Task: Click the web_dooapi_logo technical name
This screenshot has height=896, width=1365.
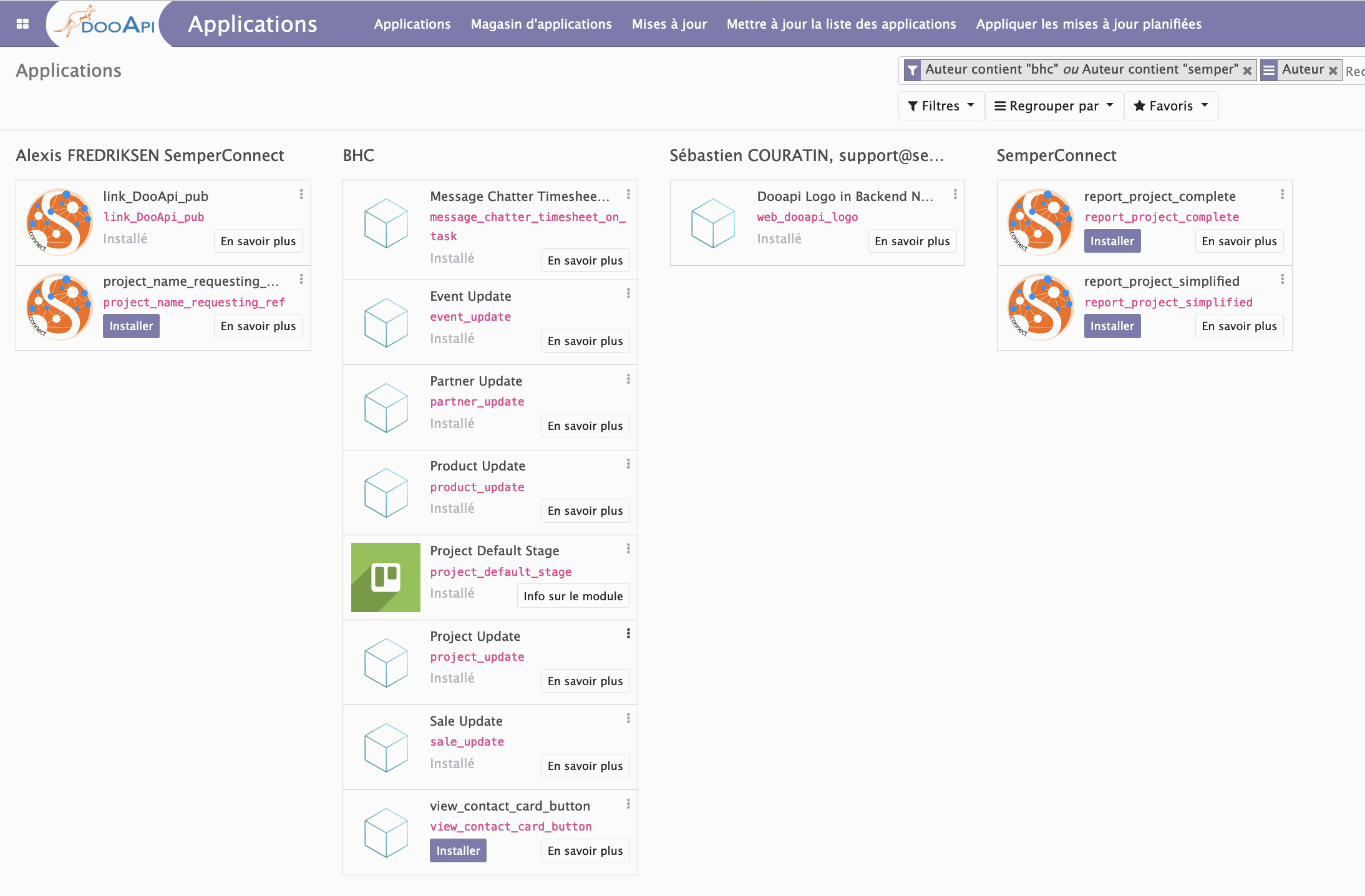Action: pos(807,217)
